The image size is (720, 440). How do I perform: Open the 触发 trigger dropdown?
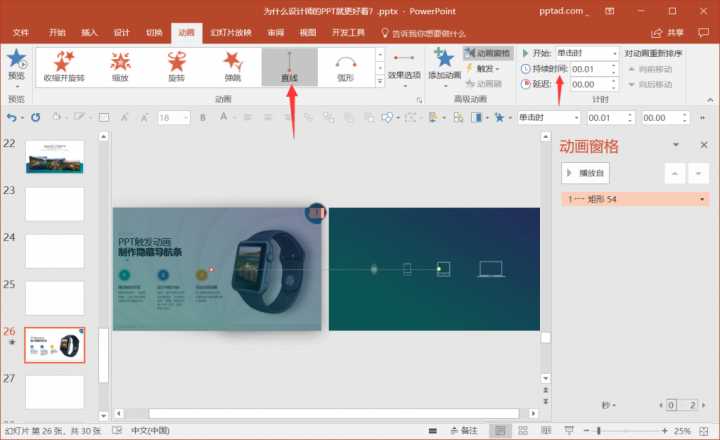[x=484, y=68]
